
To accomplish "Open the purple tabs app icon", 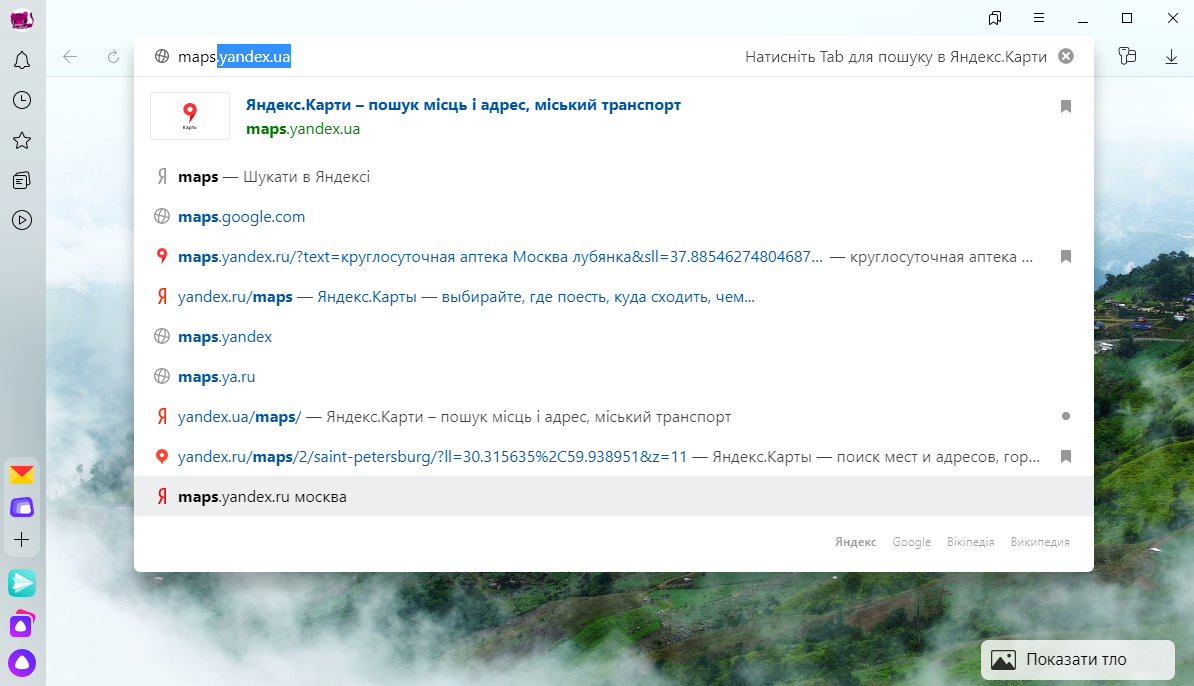I will click(x=22, y=507).
